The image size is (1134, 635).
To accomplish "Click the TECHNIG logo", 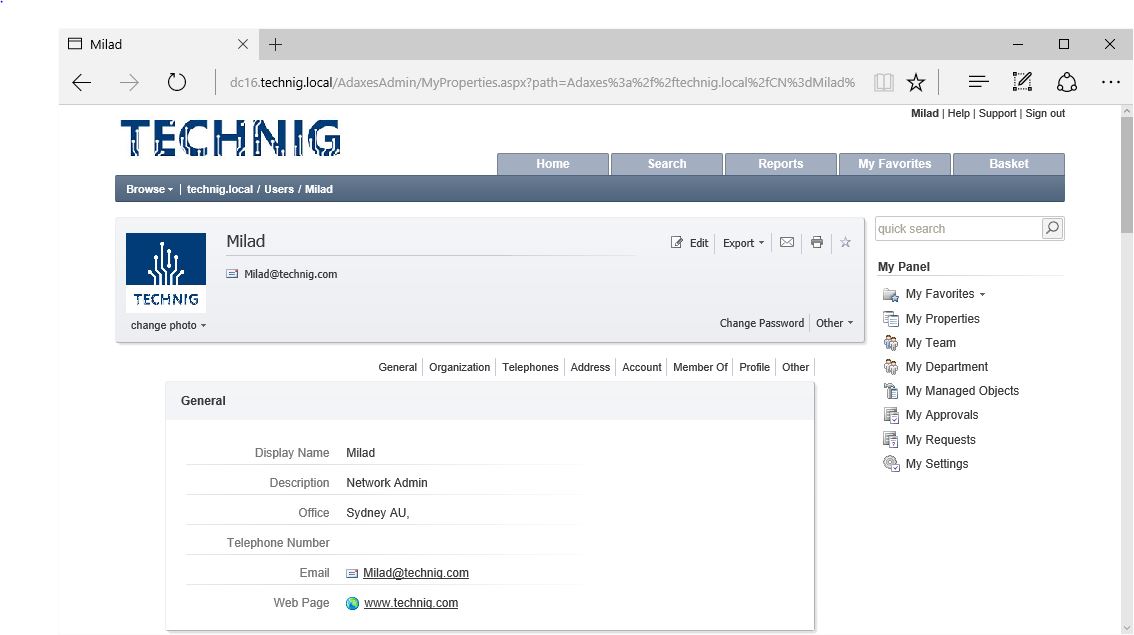I will point(231,138).
